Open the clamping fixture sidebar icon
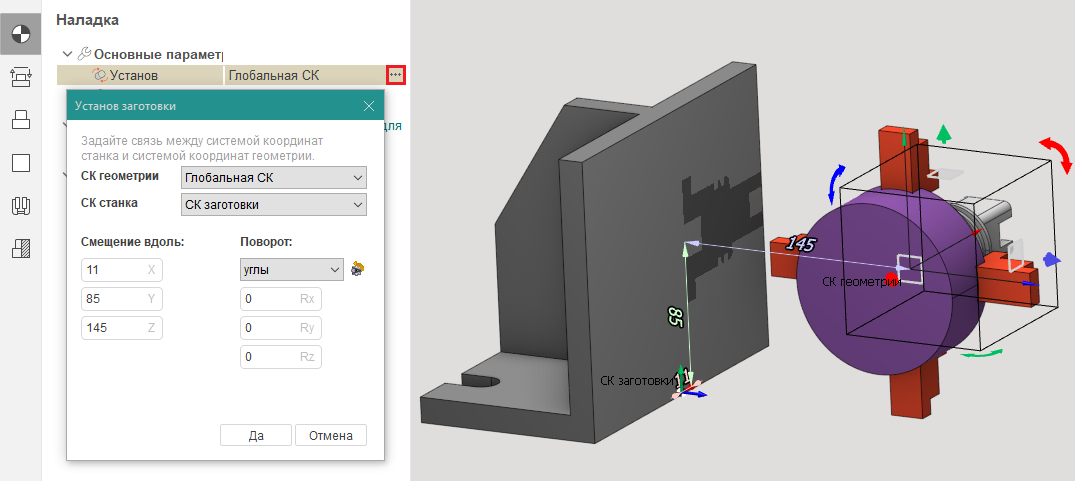 [21, 75]
